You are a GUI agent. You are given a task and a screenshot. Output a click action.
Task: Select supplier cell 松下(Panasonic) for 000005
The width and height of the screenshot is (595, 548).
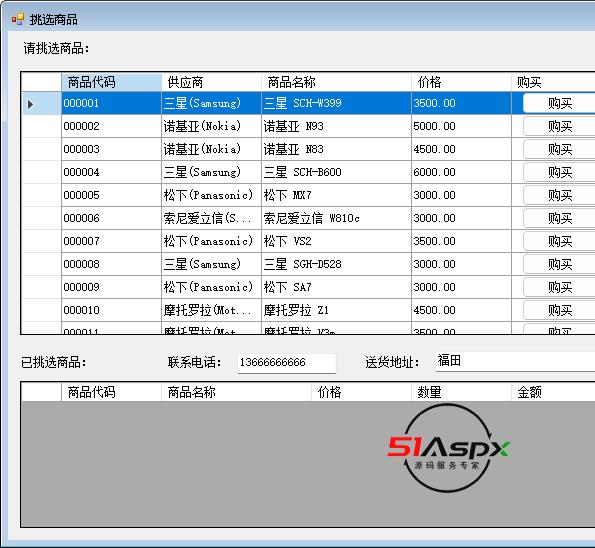[x=211, y=195]
